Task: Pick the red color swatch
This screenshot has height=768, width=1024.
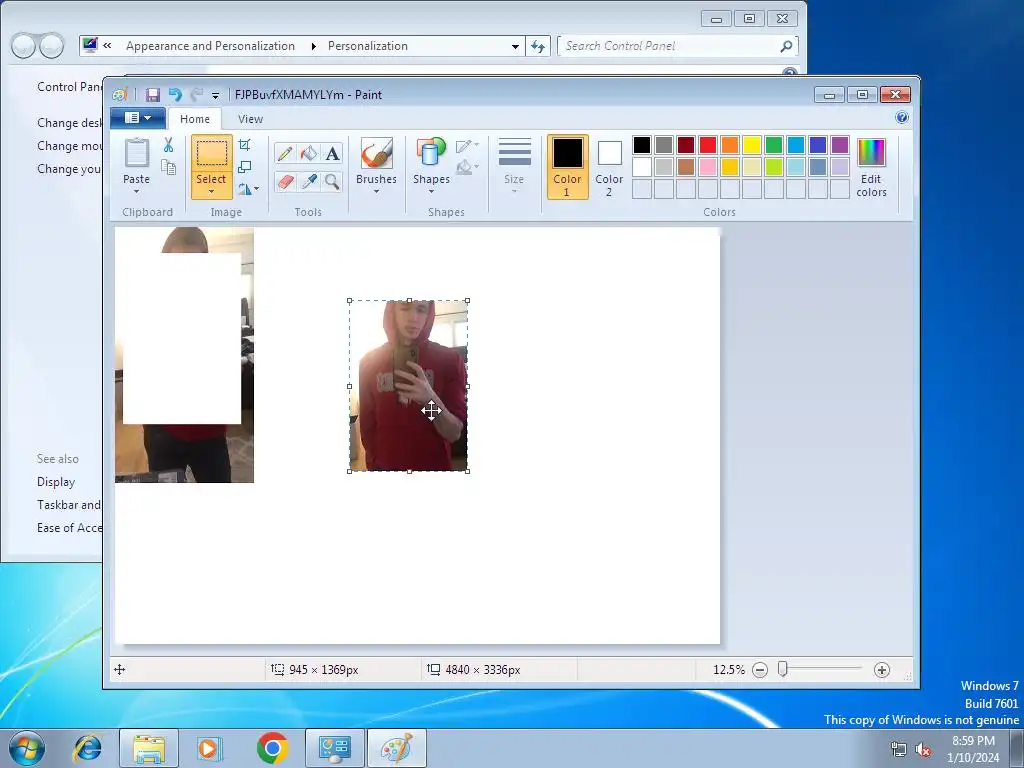Action: 708,144
